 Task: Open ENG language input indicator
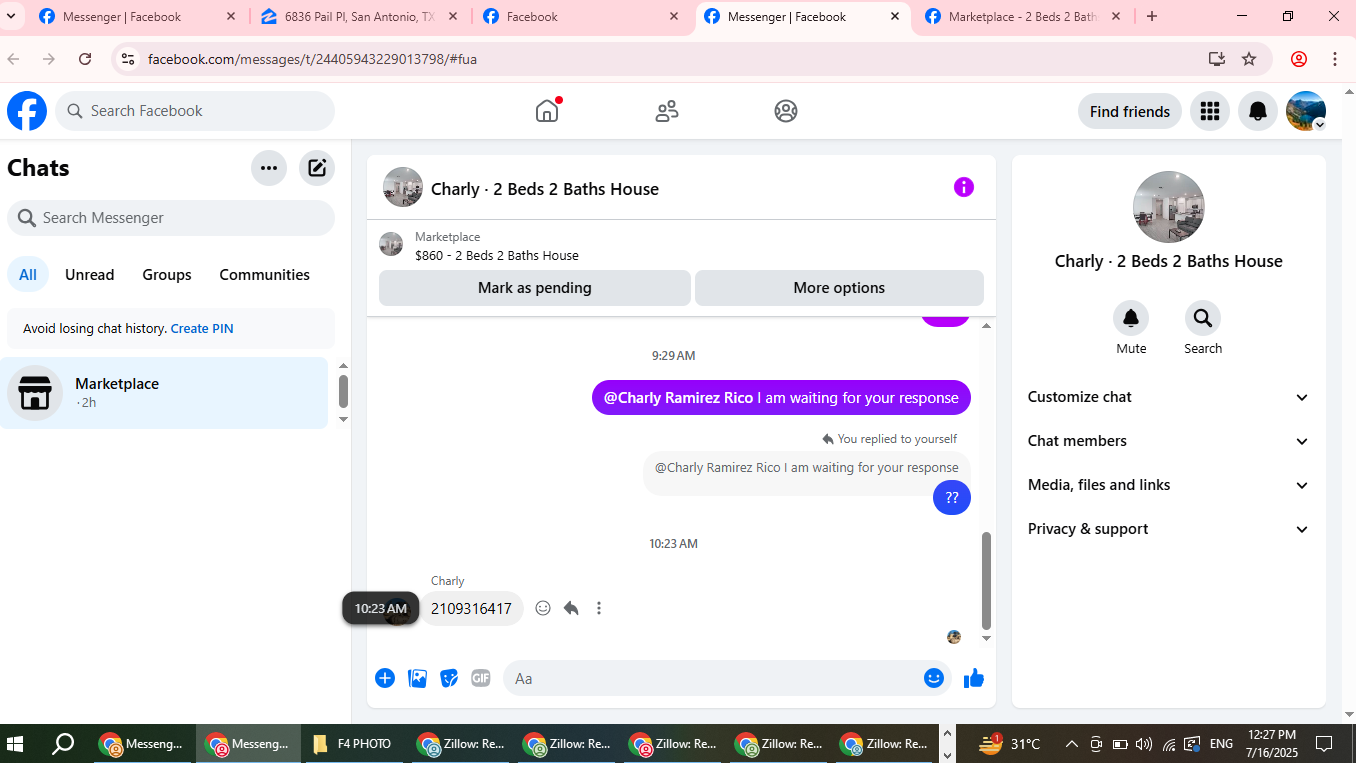[x=1221, y=744]
